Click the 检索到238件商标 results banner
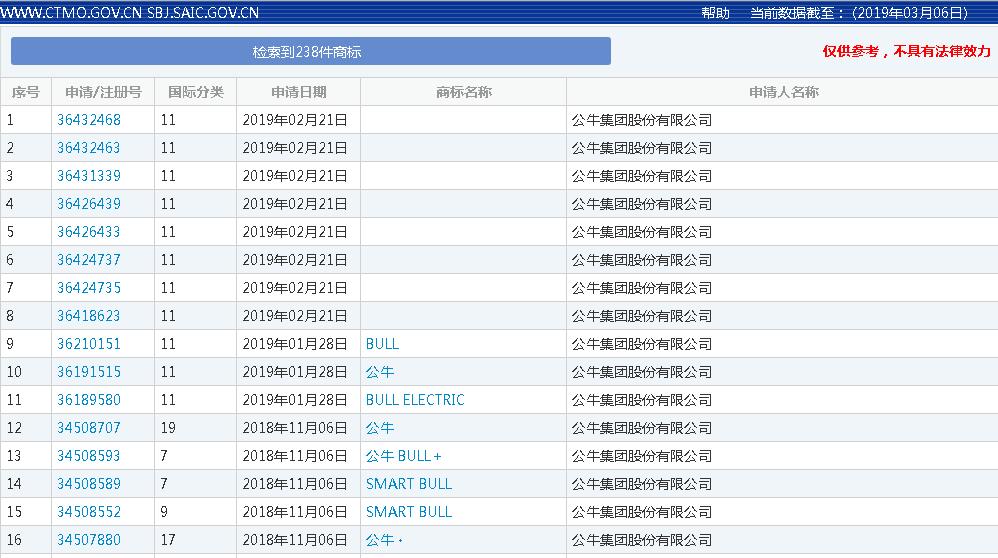998x558 pixels. [311, 52]
